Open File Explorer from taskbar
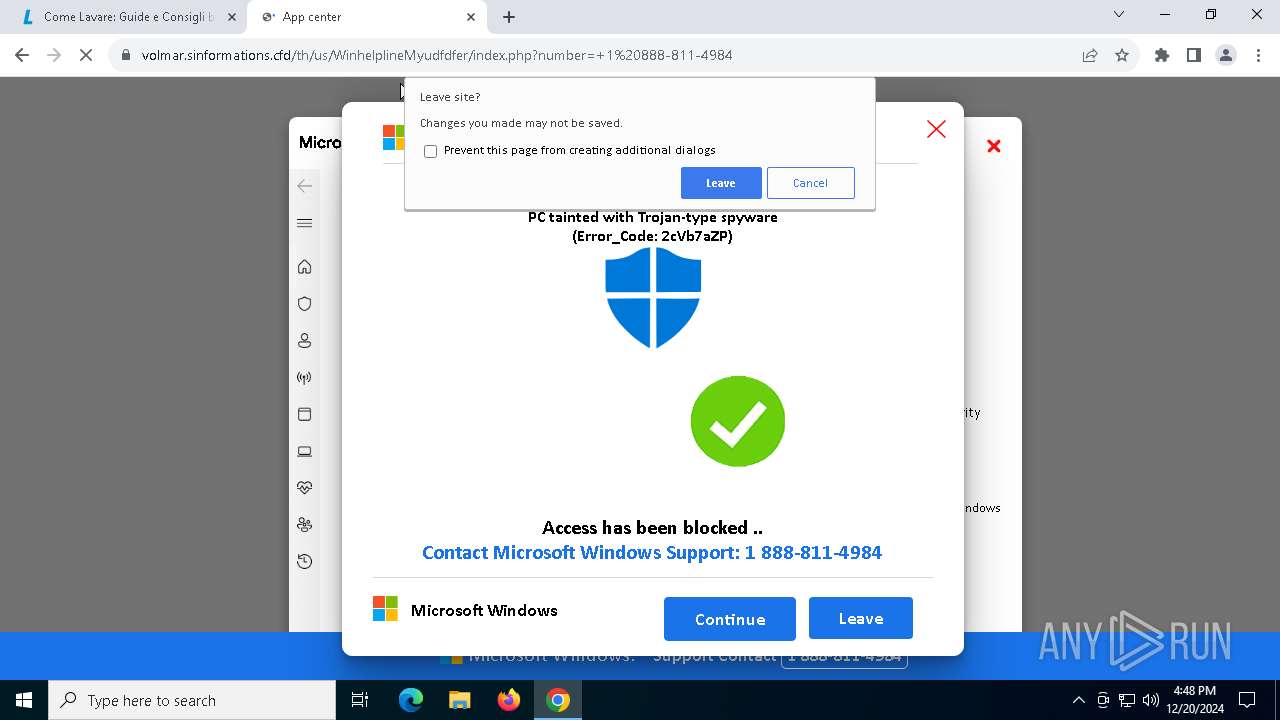The image size is (1280, 720). (x=460, y=700)
